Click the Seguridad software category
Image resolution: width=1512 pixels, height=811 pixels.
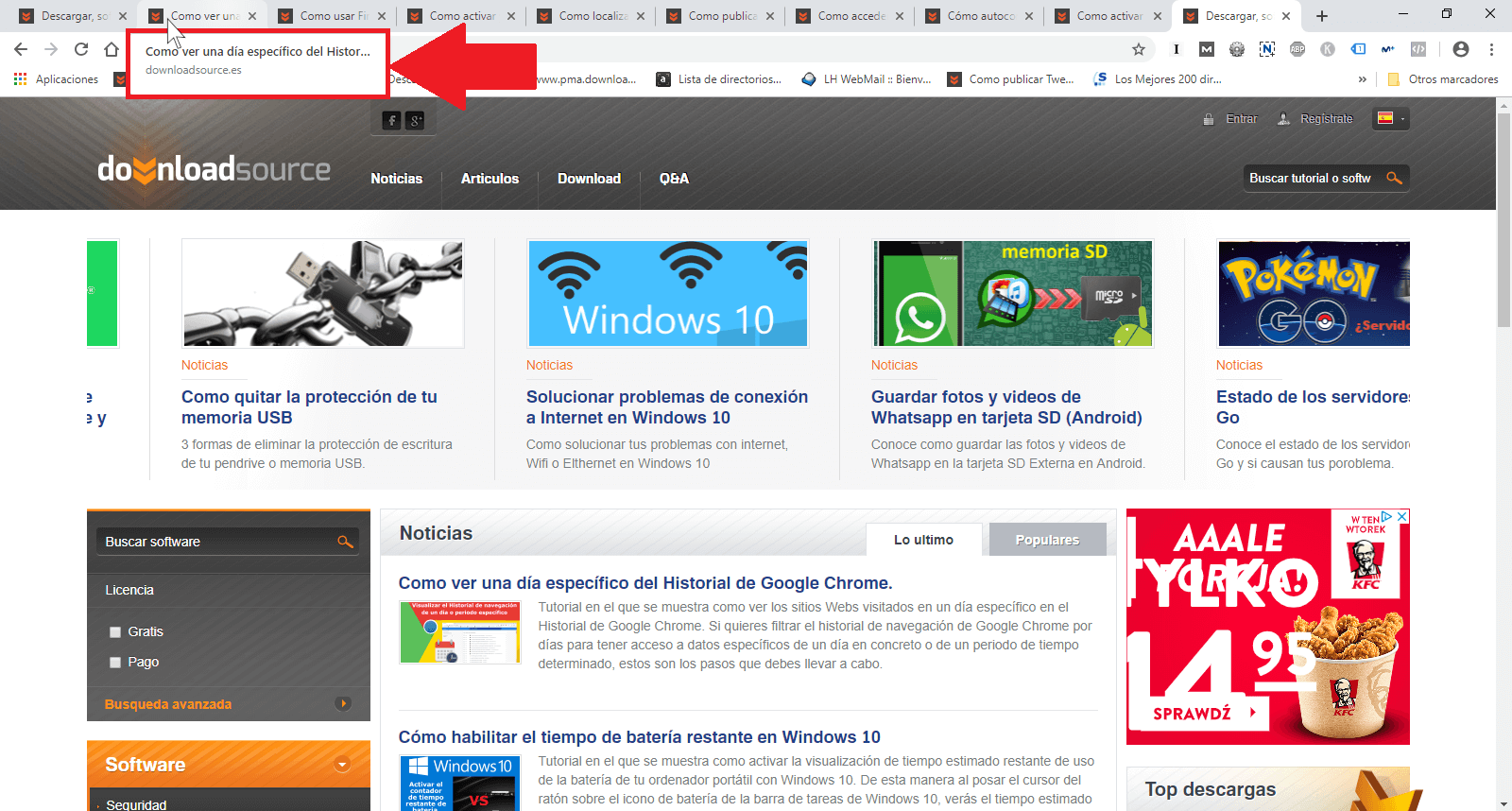(x=136, y=804)
